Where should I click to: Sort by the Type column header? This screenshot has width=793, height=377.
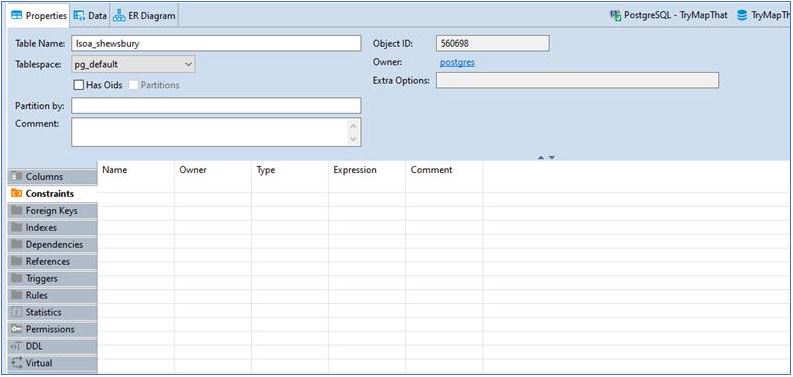266,170
